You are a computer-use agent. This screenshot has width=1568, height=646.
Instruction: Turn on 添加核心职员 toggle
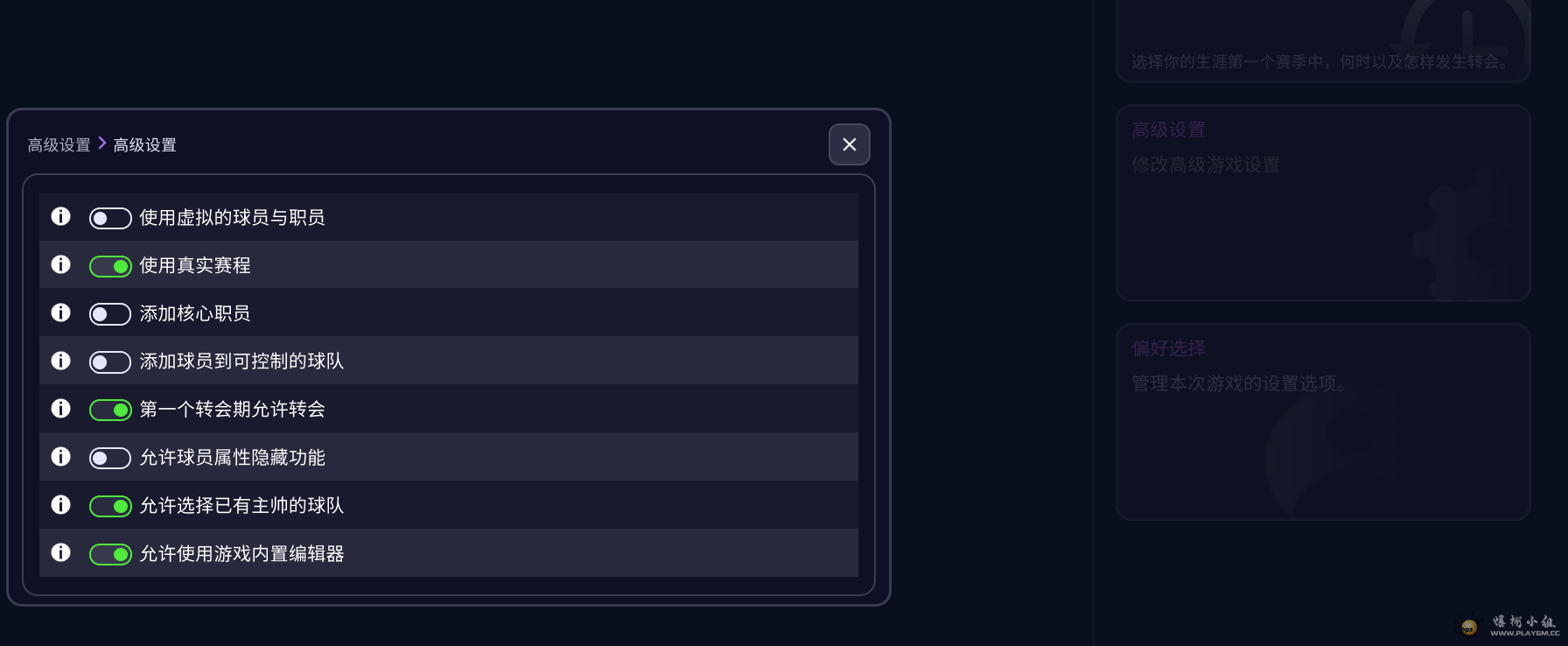pyautogui.click(x=110, y=314)
